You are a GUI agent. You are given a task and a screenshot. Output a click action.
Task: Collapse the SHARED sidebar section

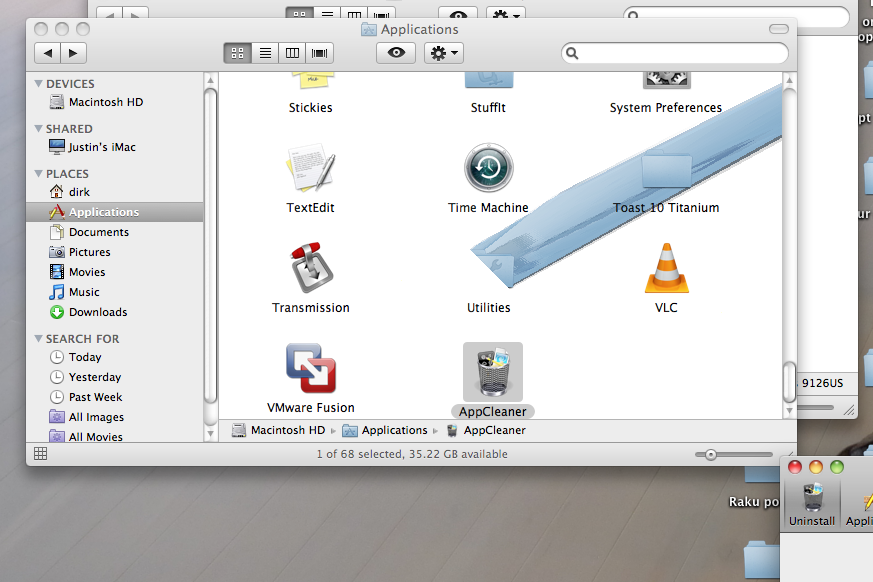[38, 129]
